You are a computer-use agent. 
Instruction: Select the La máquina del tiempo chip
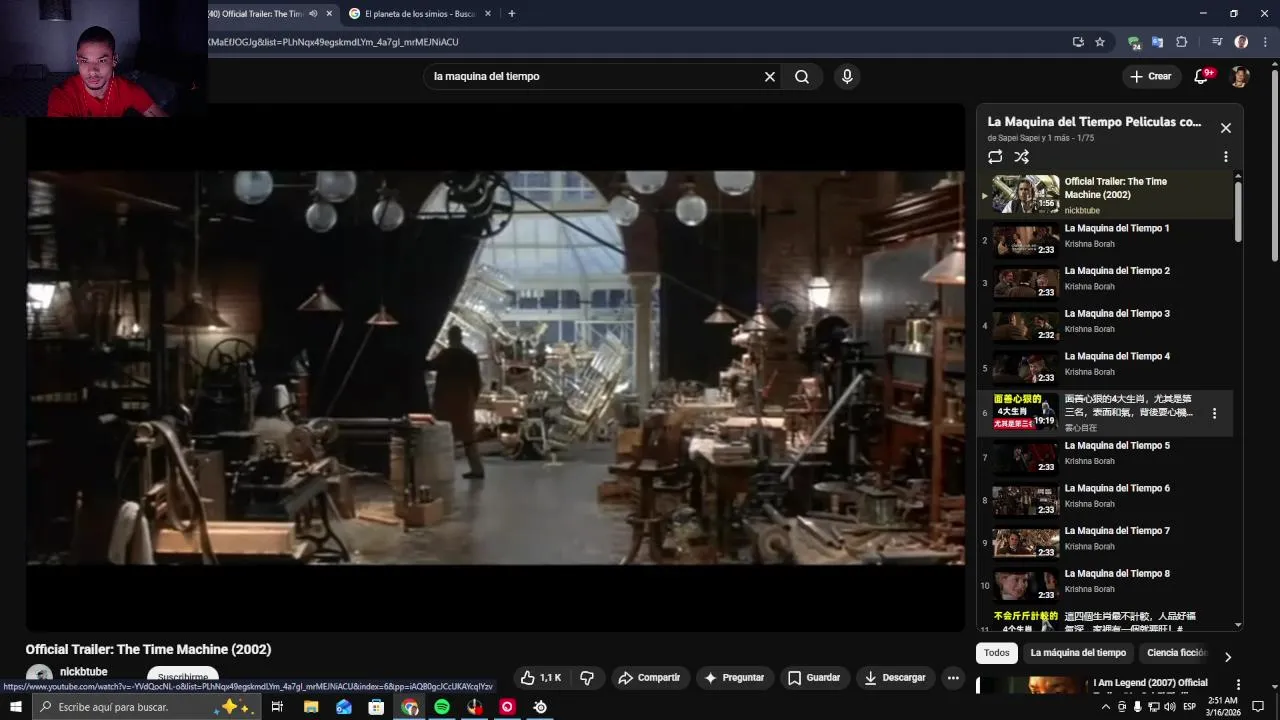pyautogui.click(x=1078, y=653)
